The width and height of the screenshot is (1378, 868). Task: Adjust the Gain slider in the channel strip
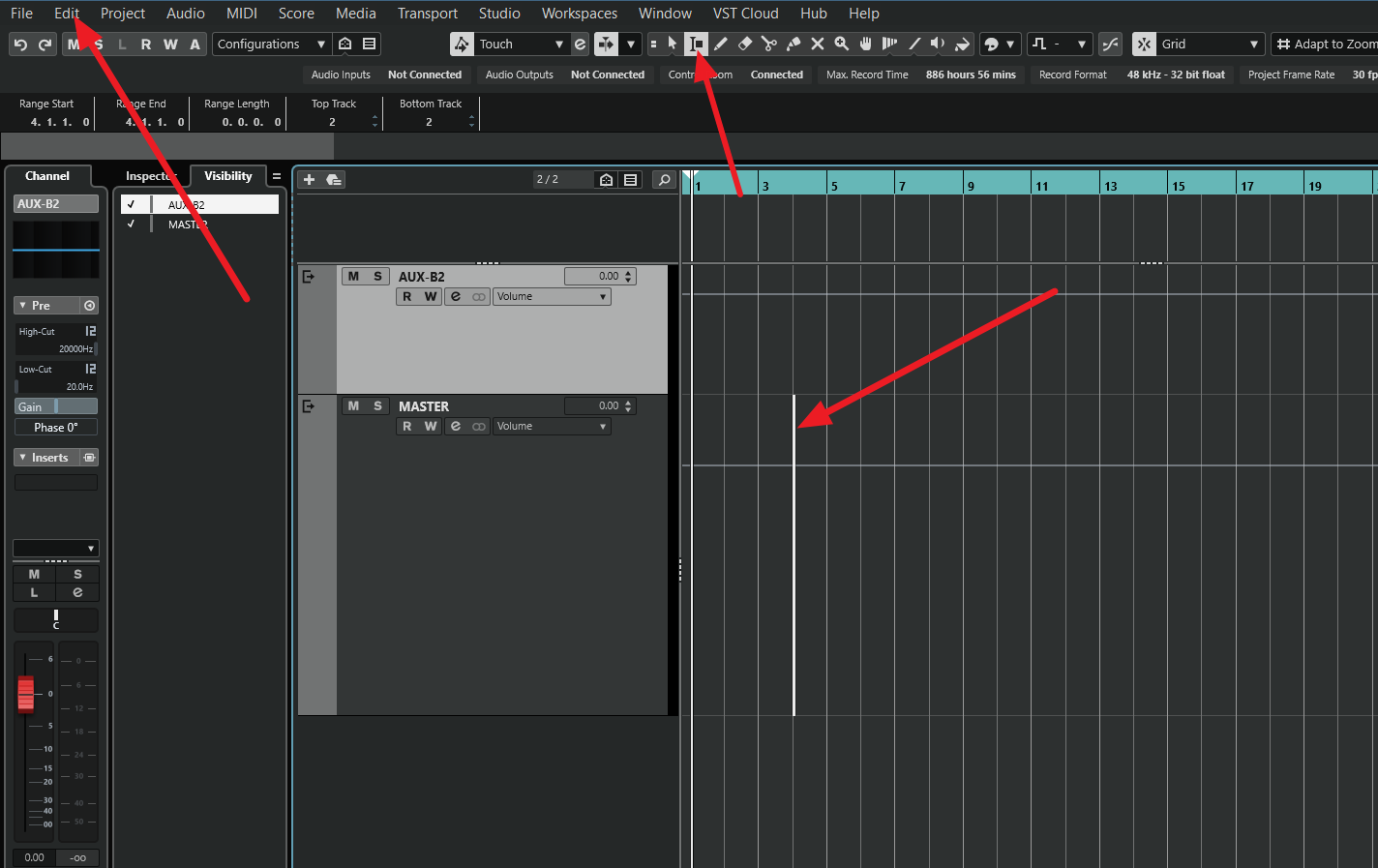coord(55,405)
